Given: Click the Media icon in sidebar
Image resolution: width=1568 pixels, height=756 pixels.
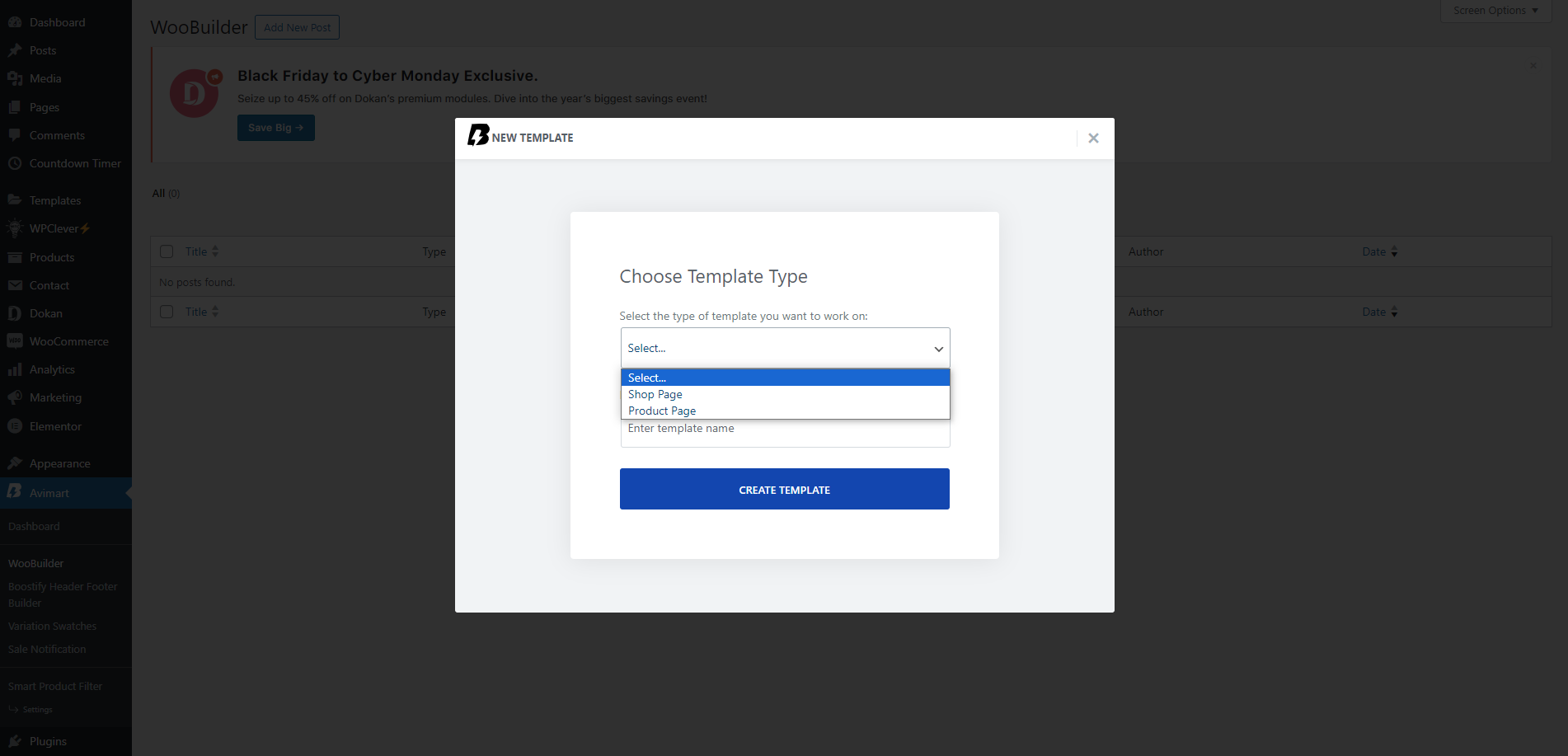Looking at the screenshot, I should (x=15, y=78).
